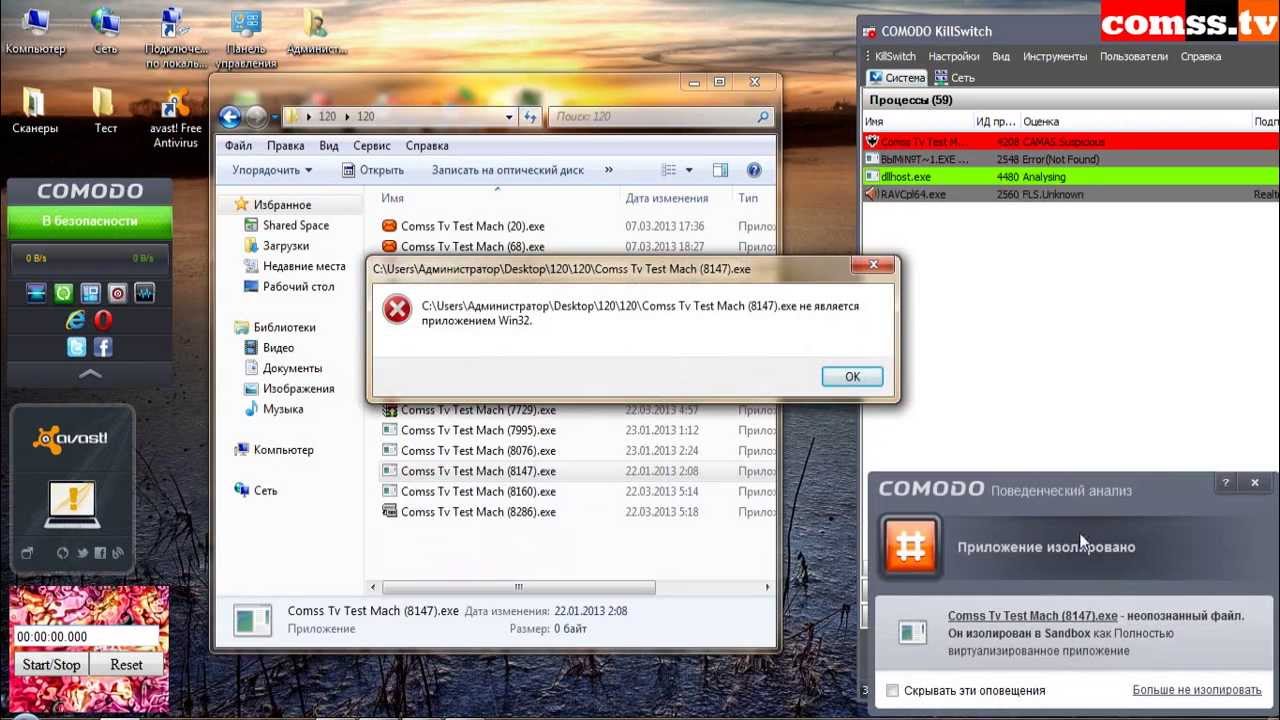Expand the address bar history dropdown

509,117
